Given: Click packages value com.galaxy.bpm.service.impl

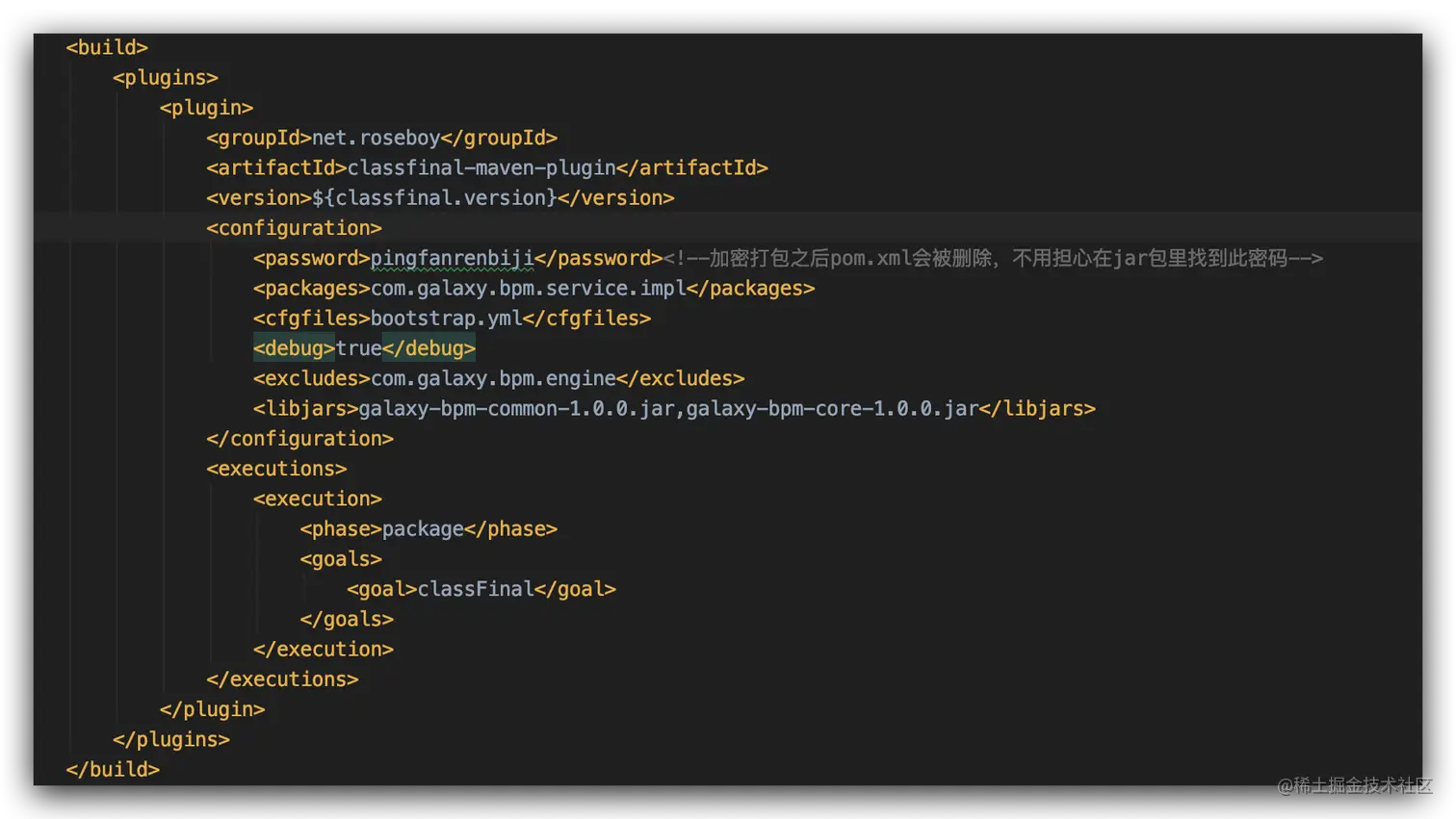Looking at the screenshot, I should (529, 288).
